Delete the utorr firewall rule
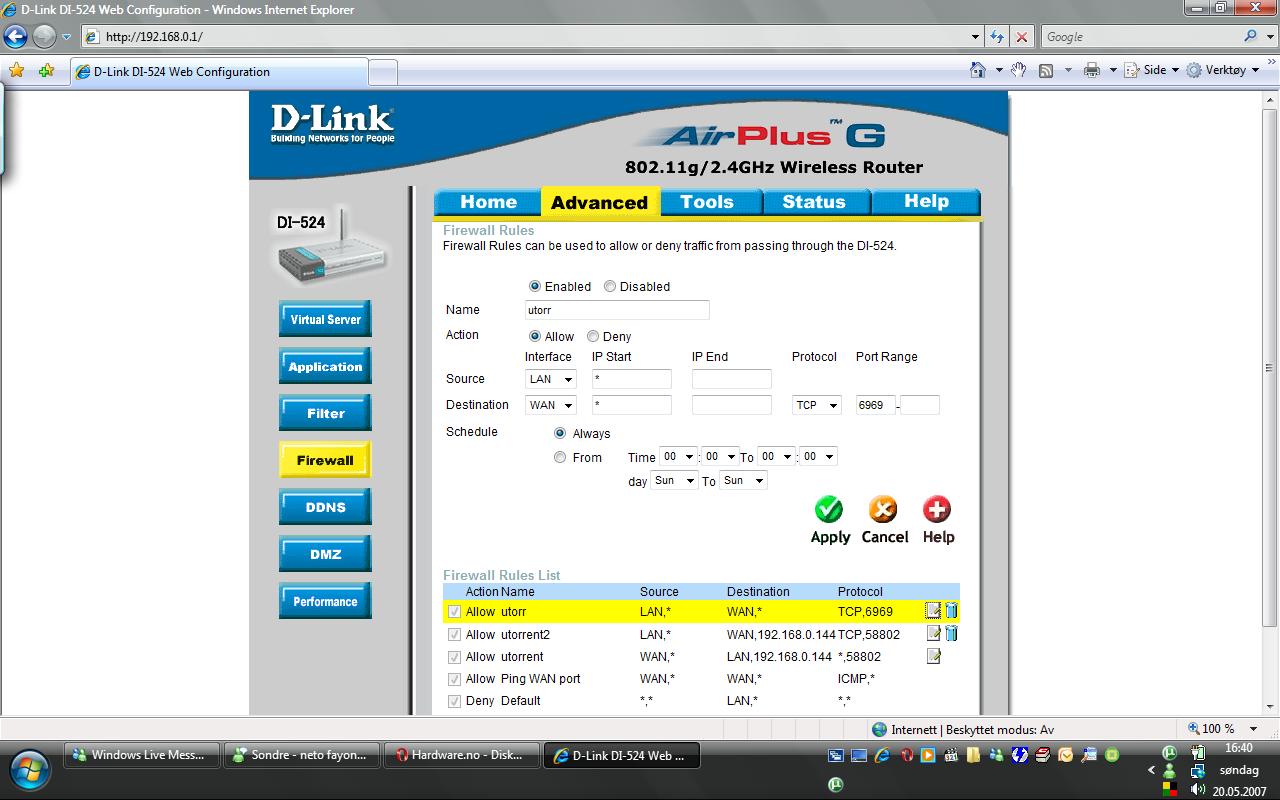This screenshot has height=800, width=1280. (951, 610)
